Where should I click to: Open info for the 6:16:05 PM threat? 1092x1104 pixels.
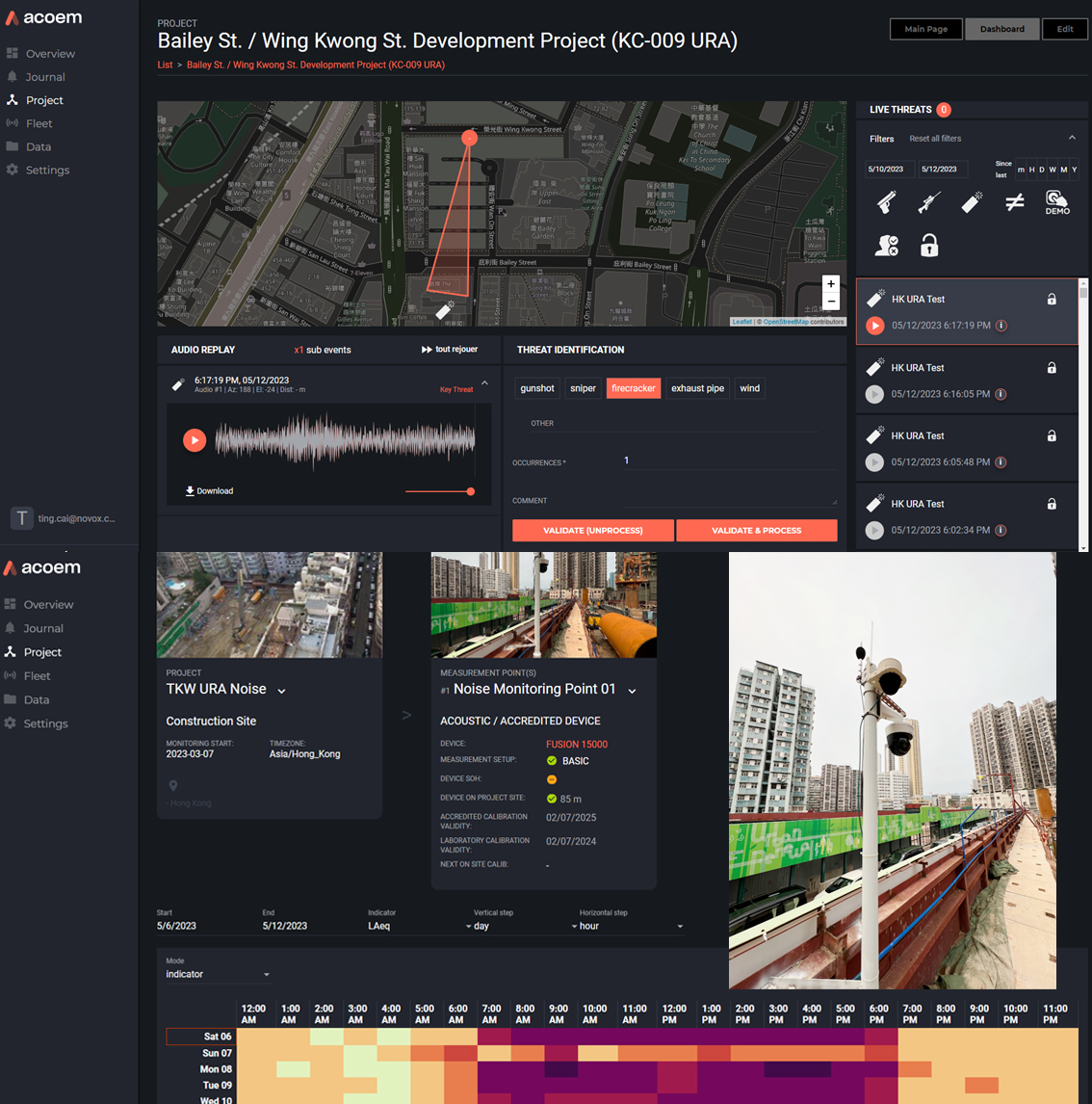1001,394
